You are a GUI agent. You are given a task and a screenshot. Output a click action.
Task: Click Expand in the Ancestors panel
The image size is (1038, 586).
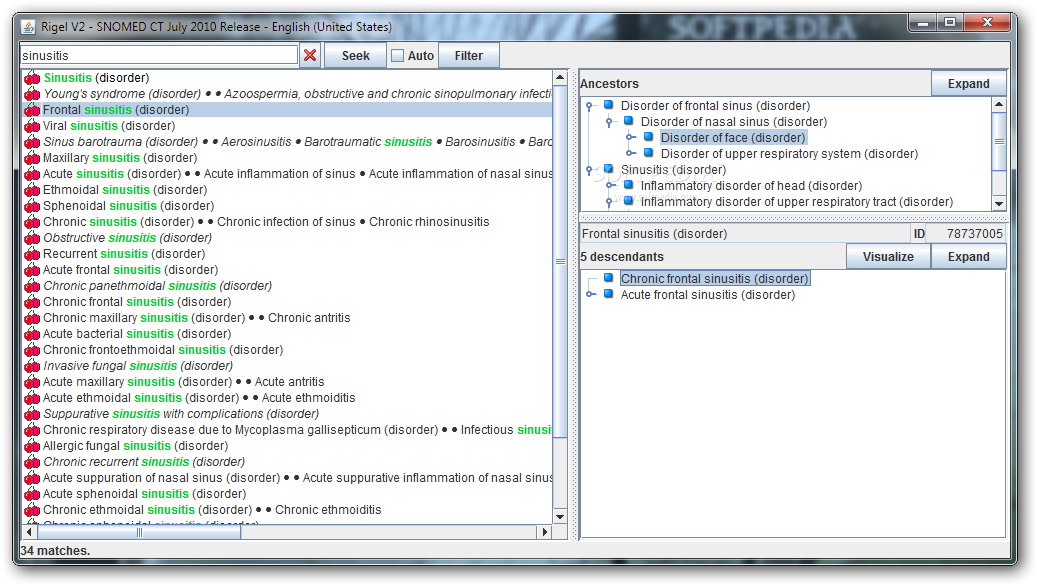click(x=968, y=83)
